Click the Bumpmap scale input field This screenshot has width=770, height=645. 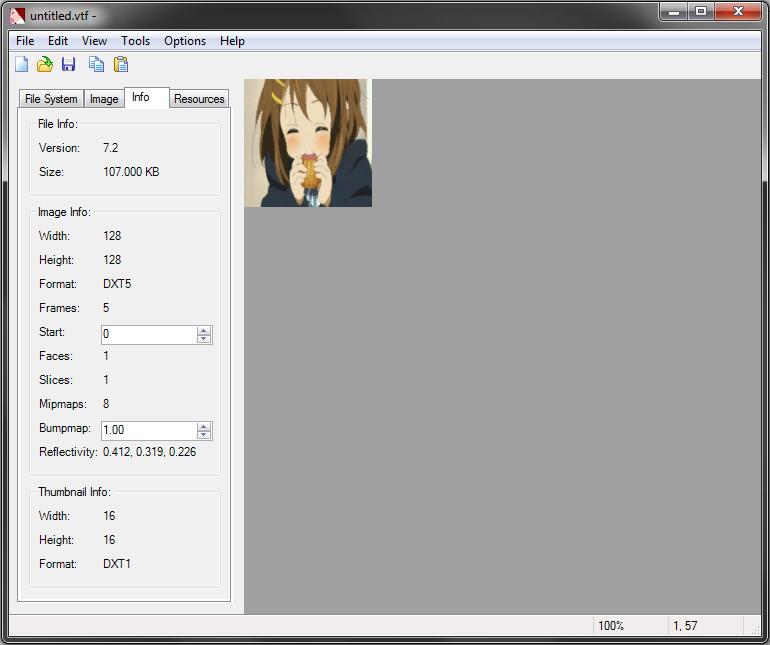click(x=149, y=430)
